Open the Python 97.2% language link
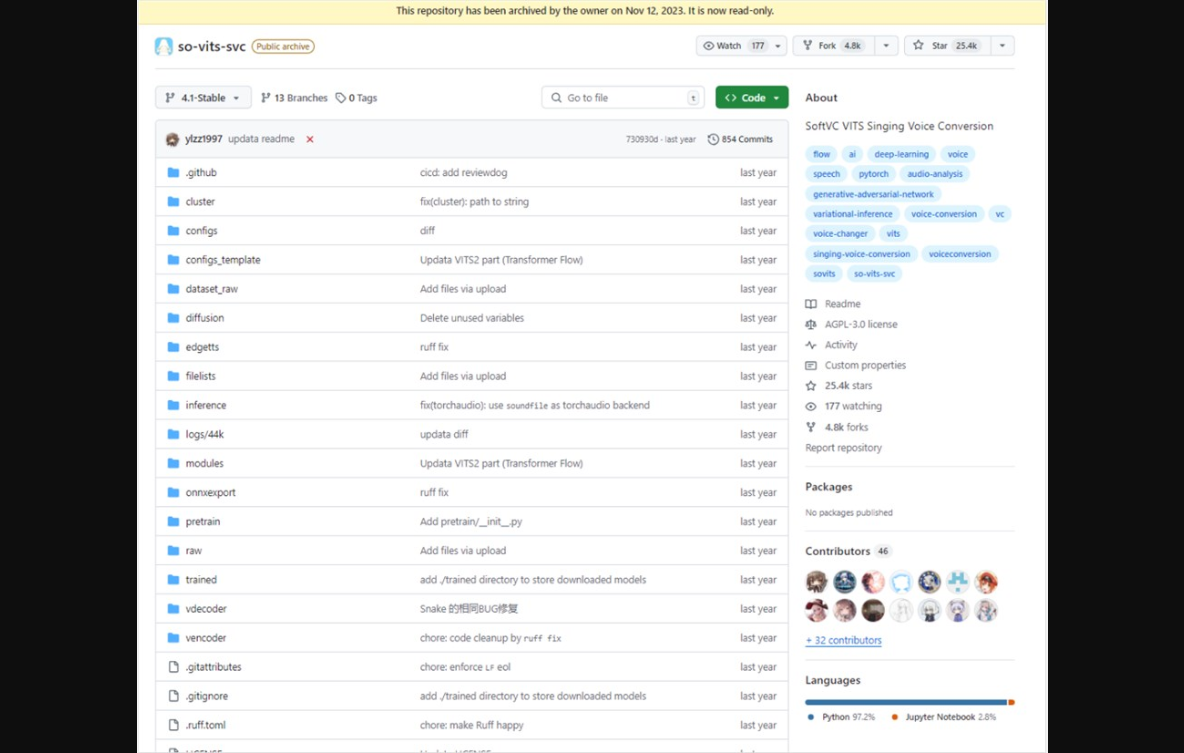Image resolution: width=1184 pixels, height=753 pixels. click(841, 717)
